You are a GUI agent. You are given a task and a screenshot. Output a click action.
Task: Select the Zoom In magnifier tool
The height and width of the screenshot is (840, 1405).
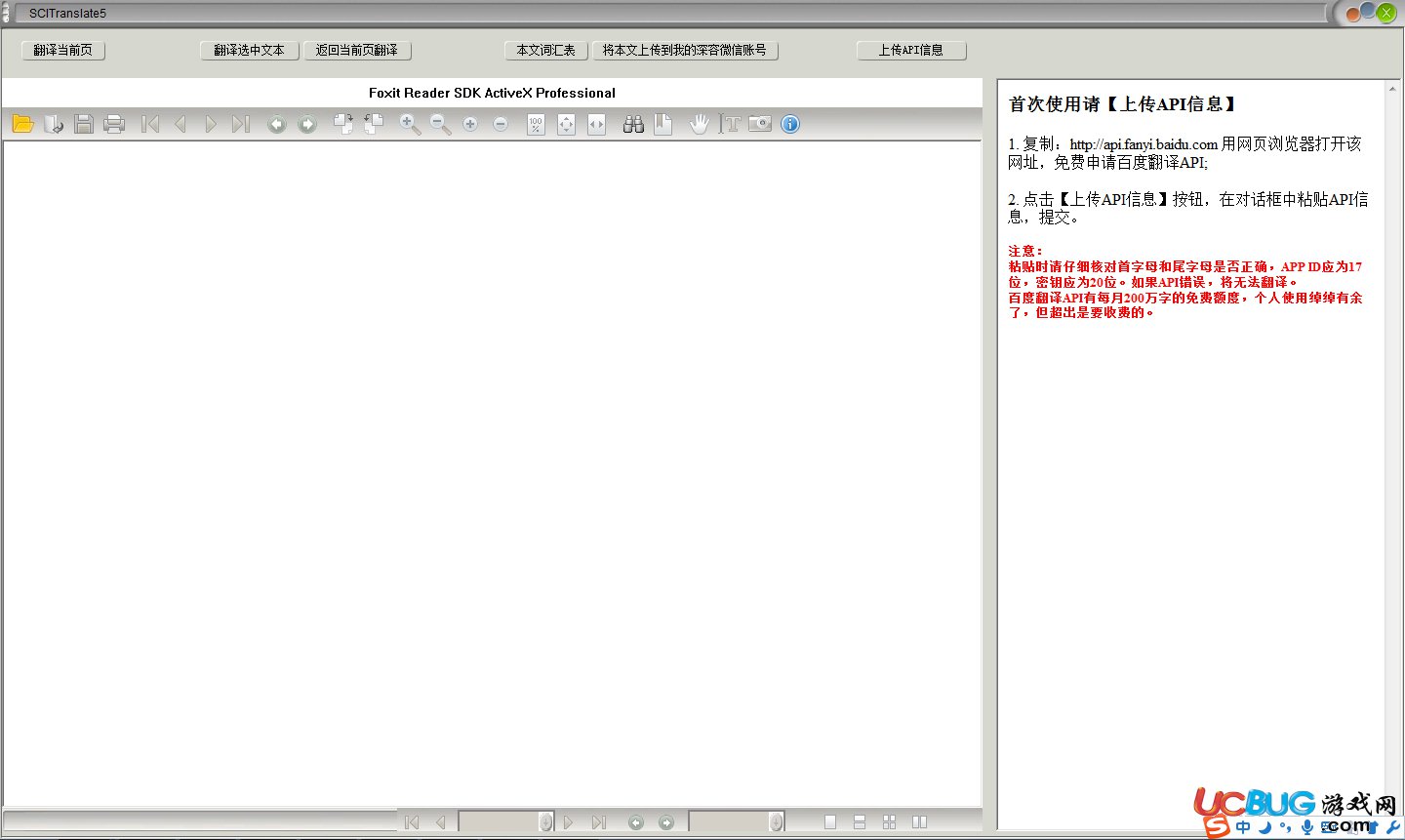tap(410, 124)
